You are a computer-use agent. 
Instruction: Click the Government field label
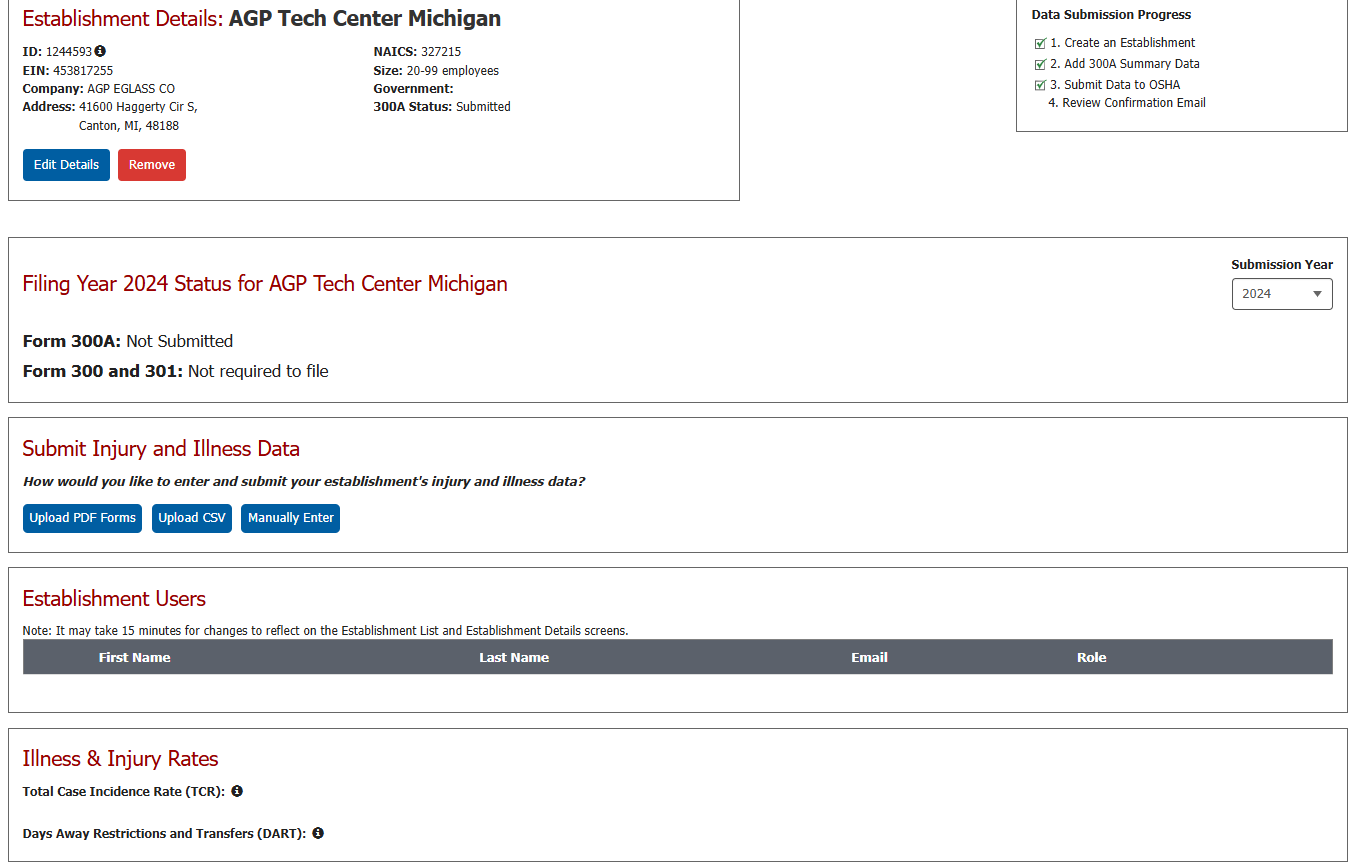(413, 89)
